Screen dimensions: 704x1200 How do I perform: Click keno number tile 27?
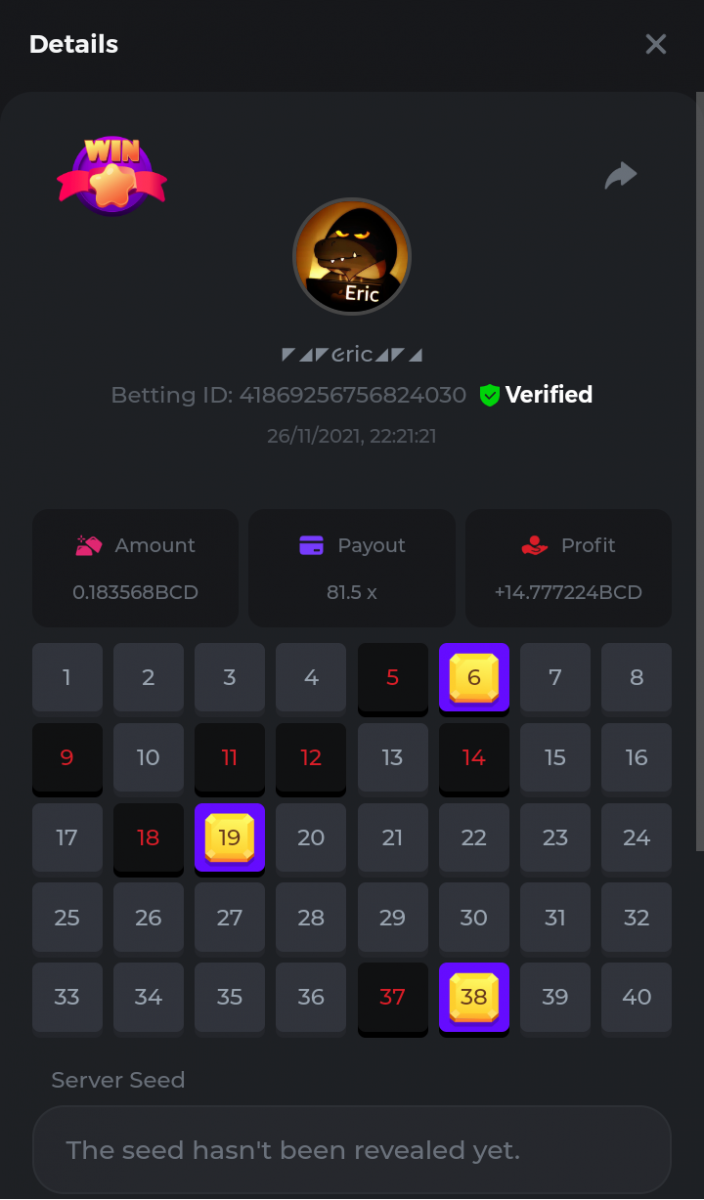pos(230,918)
